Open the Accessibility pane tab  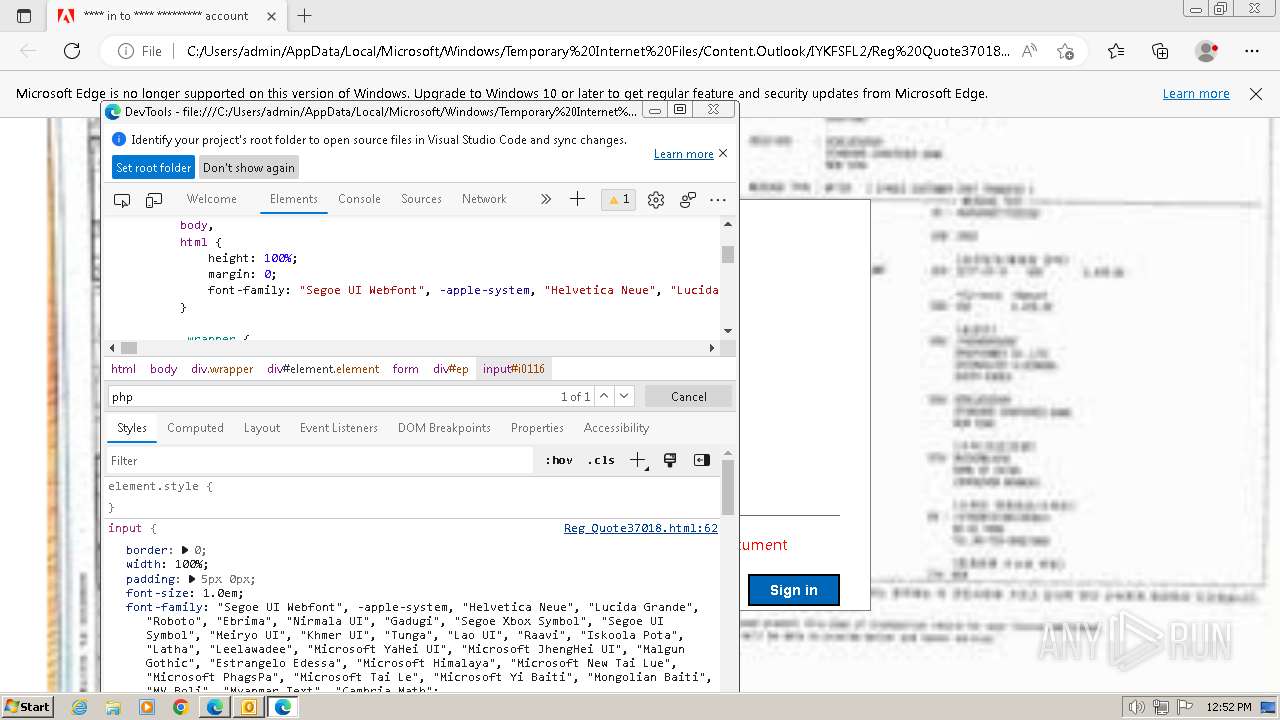616,428
